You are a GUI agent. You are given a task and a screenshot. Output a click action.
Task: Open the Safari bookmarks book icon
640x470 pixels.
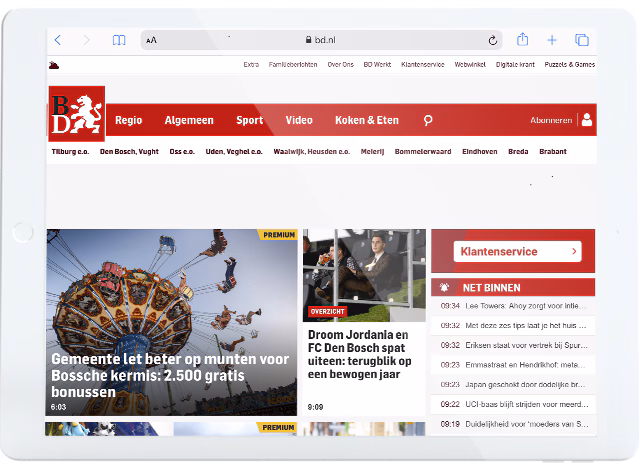[119, 40]
